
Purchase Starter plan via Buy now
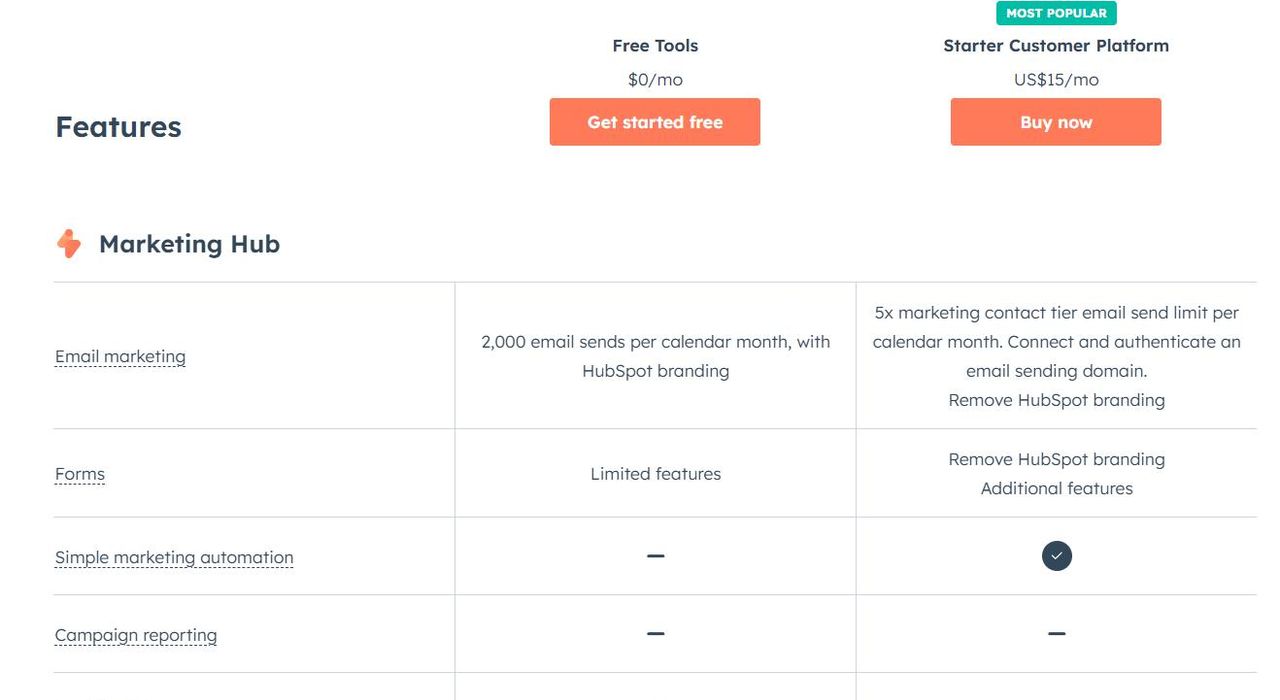[x=1056, y=122]
